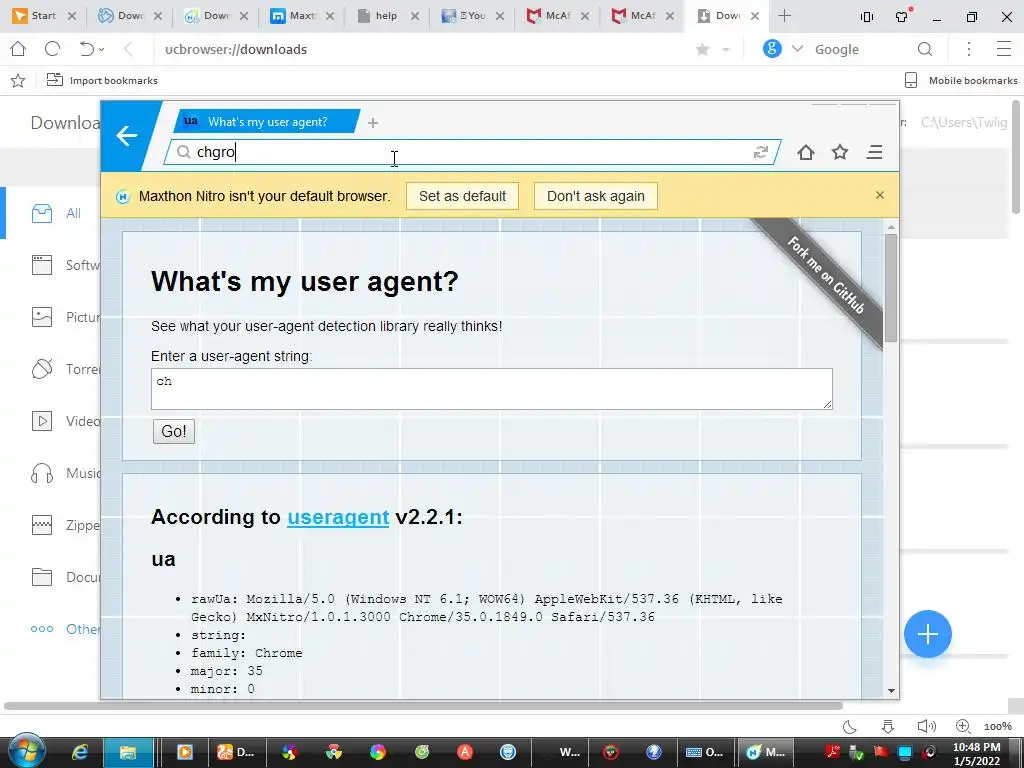Switch to the Start tab

[x=44, y=16]
